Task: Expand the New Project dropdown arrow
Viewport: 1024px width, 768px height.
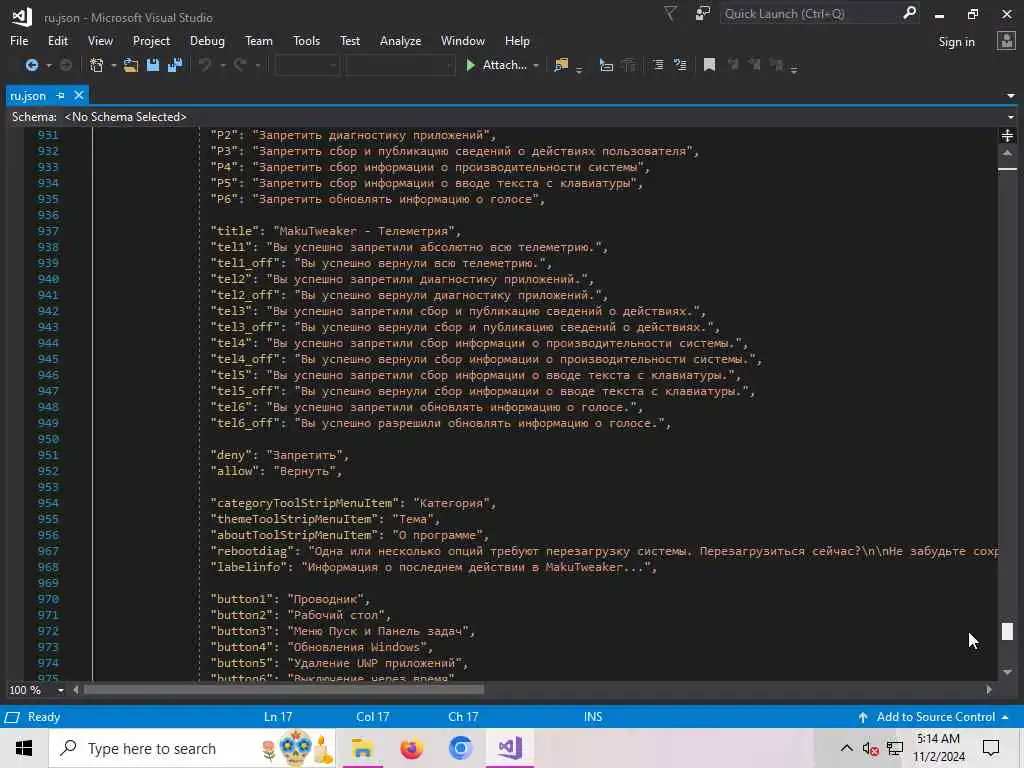Action: pyautogui.click(x=114, y=66)
